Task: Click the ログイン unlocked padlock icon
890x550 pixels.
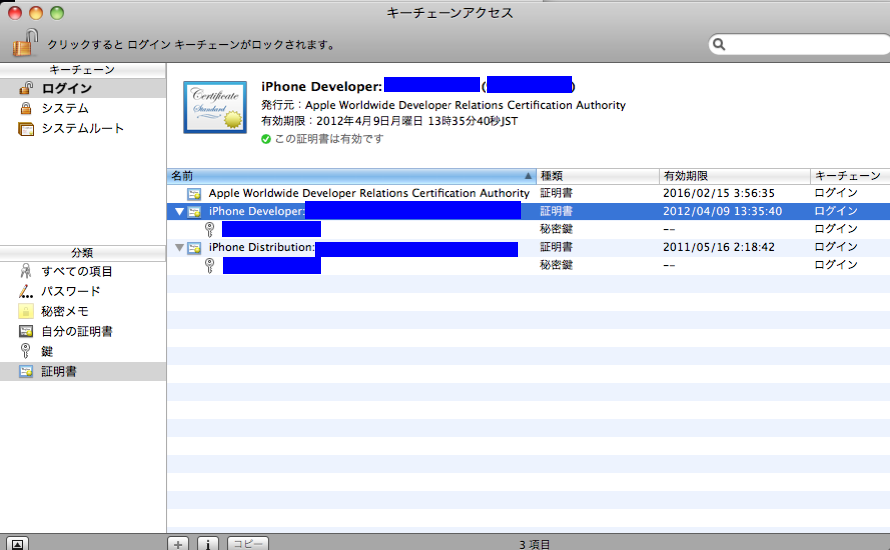Action: tap(26, 88)
